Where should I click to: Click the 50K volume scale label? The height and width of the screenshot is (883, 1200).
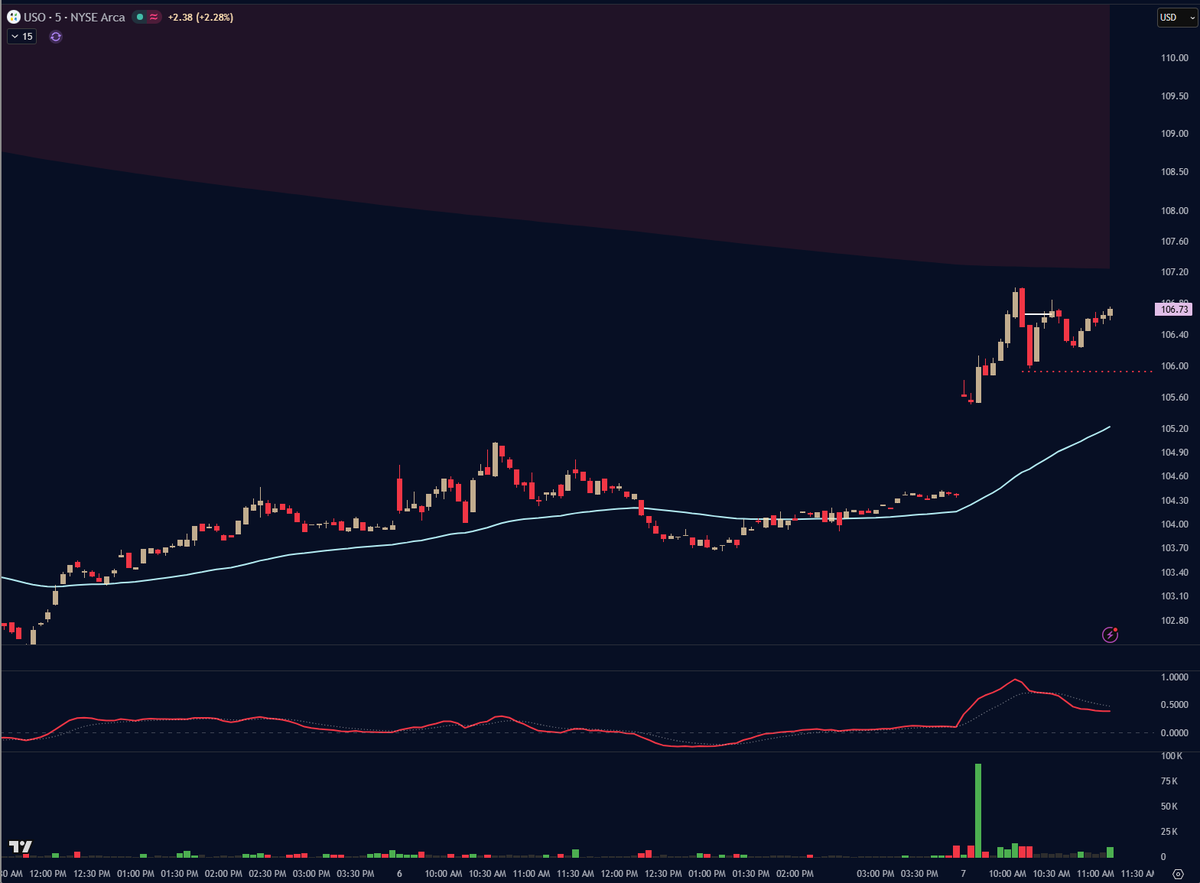(x=1169, y=806)
